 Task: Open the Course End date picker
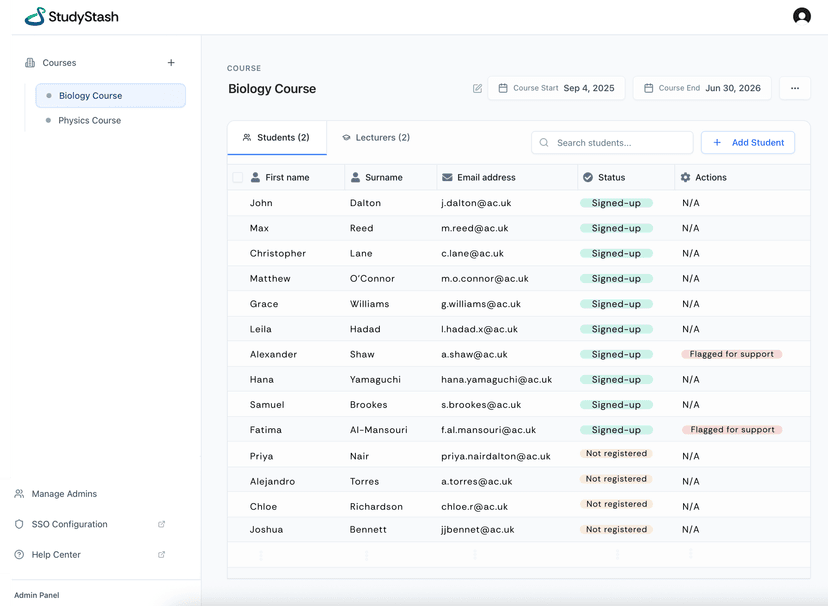tap(702, 88)
